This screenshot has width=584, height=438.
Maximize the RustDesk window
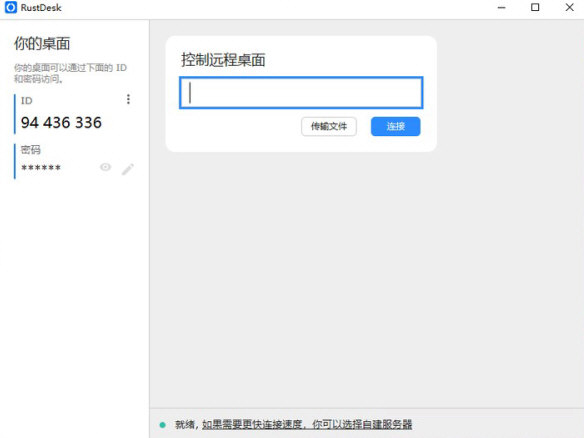(x=535, y=7)
